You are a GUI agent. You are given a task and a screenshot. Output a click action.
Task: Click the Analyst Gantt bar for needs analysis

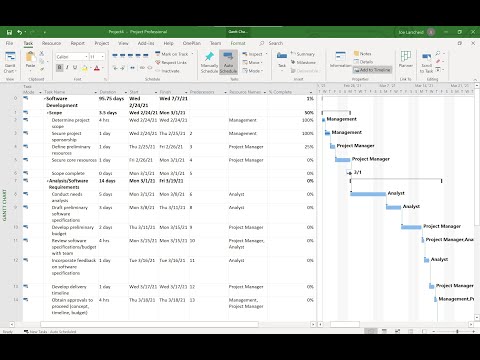[368, 194]
